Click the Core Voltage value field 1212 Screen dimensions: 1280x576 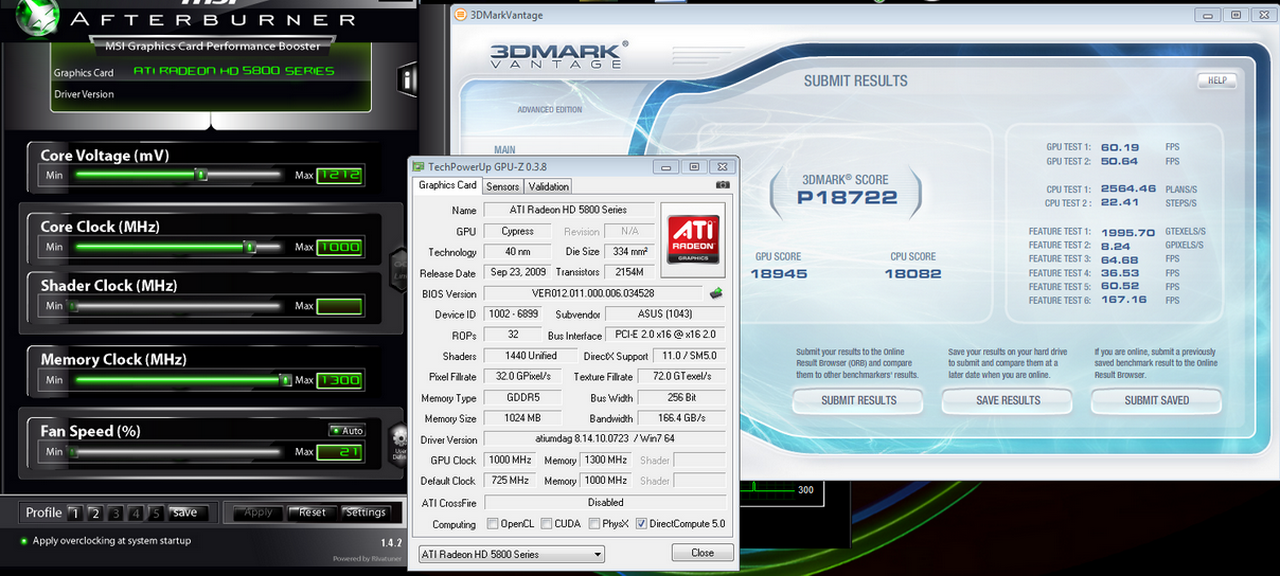339,176
